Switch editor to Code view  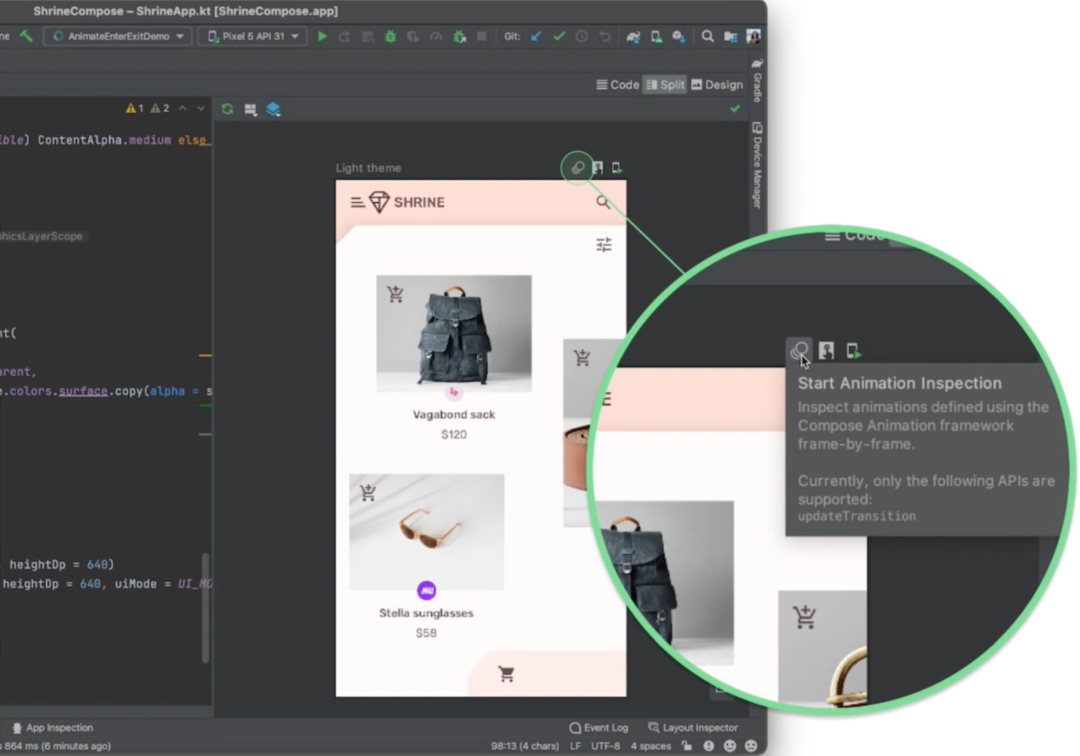618,85
